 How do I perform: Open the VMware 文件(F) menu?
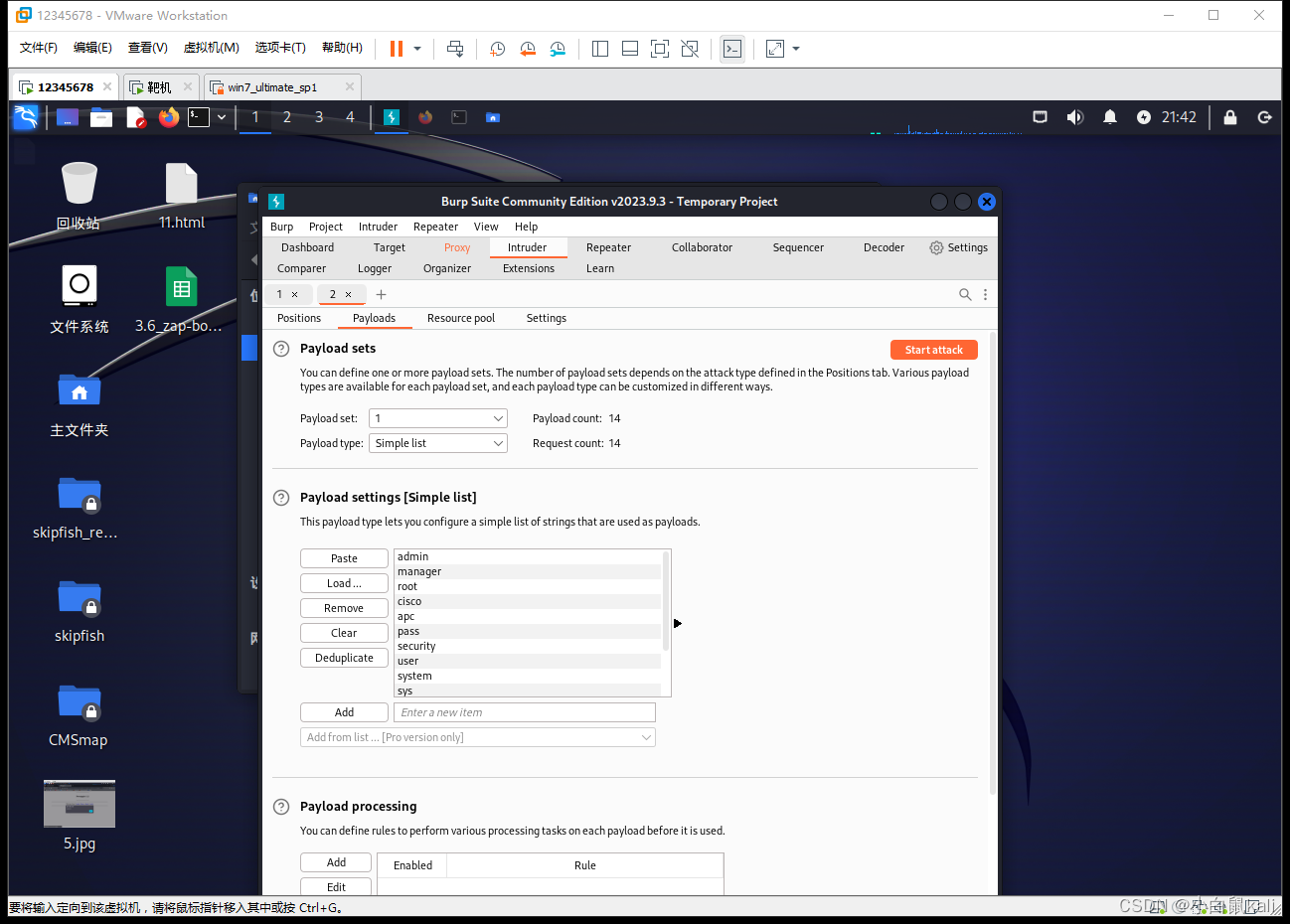pos(39,48)
